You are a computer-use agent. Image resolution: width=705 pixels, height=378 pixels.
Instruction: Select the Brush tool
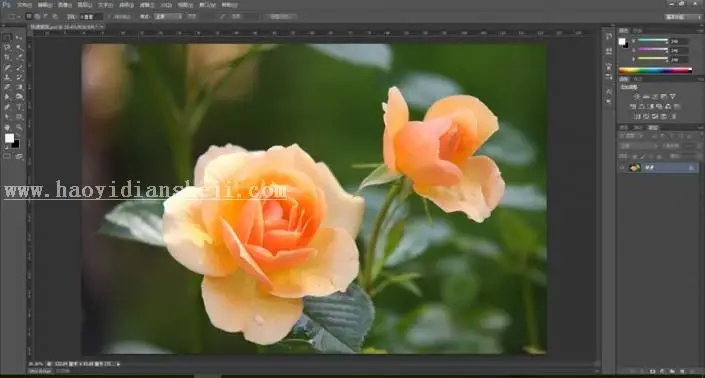(x=19, y=67)
